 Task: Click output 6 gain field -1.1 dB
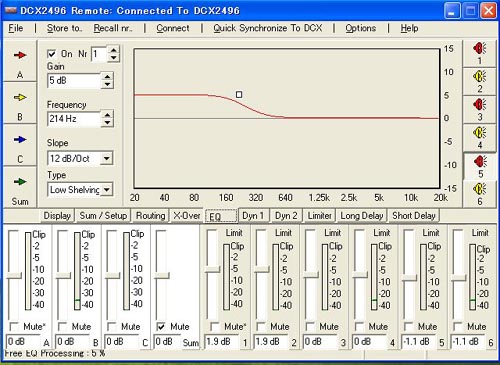click(x=468, y=341)
